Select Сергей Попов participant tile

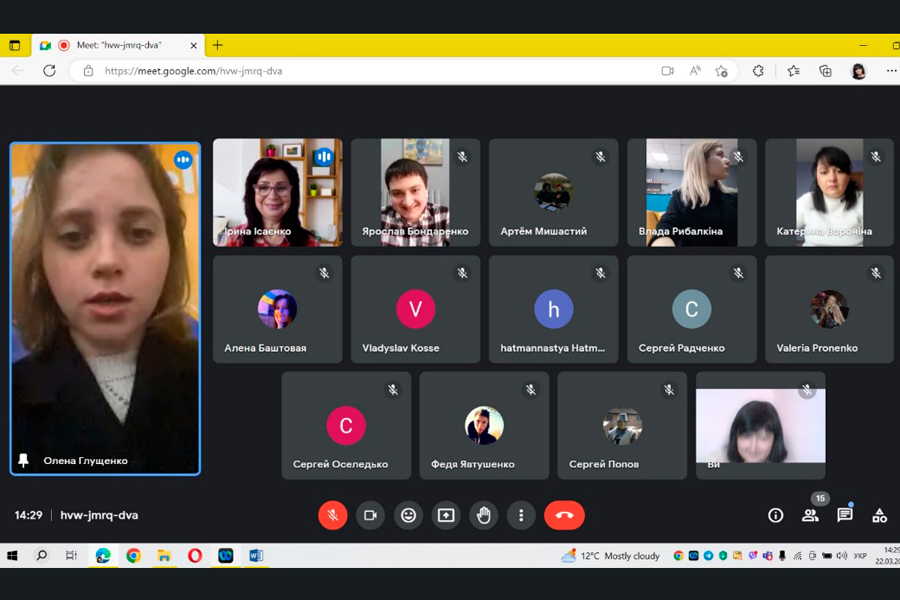click(x=622, y=425)
